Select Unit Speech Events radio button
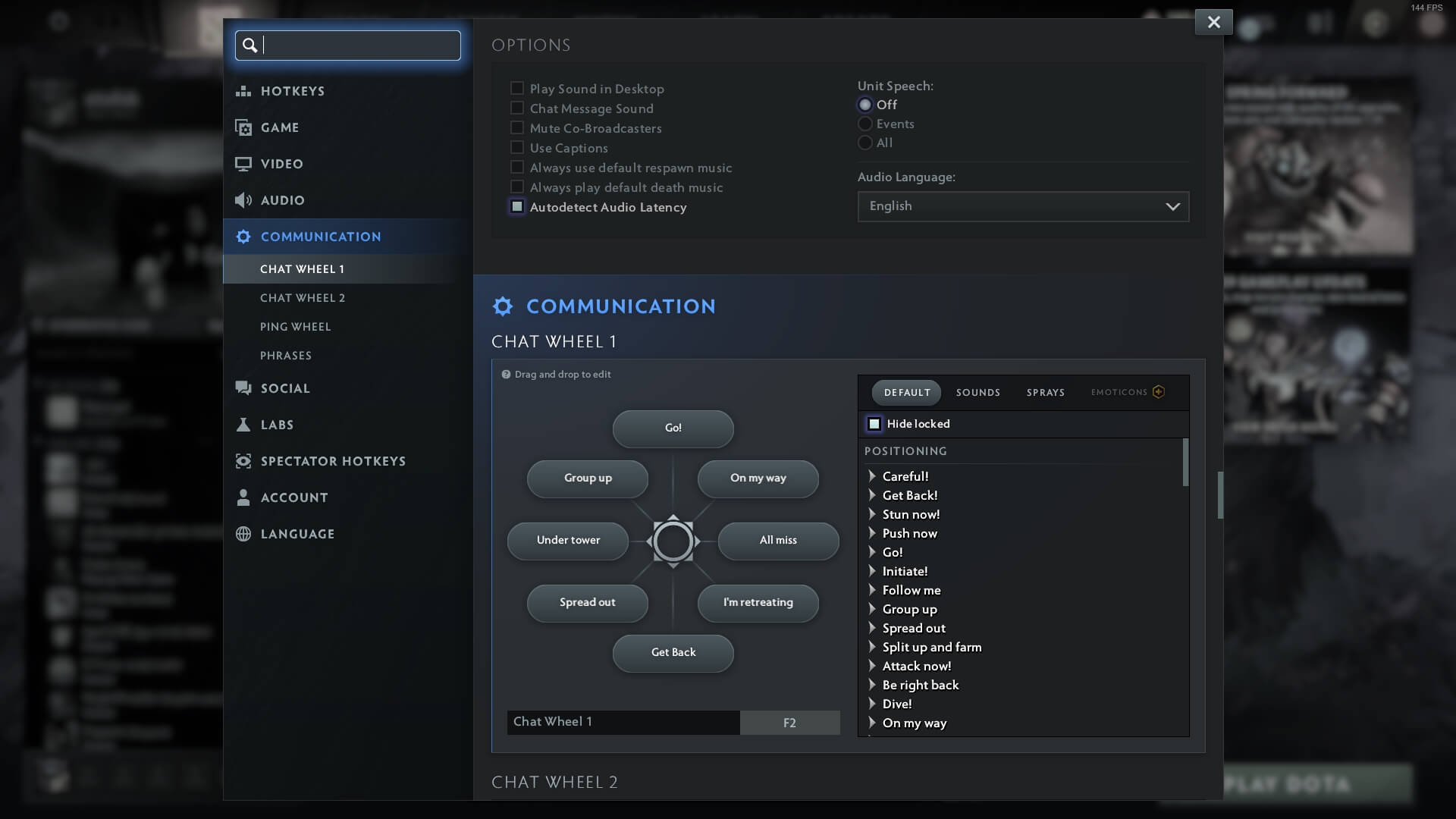The image size is (1456, 819). [x=865, y=124]
